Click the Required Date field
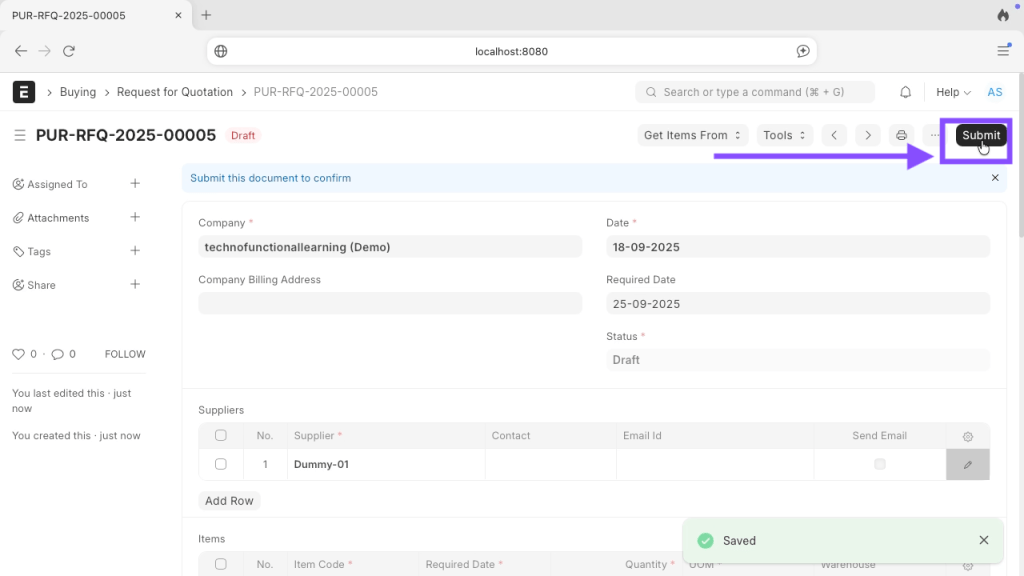The image size is (1024, 576). tap(797, 304)
